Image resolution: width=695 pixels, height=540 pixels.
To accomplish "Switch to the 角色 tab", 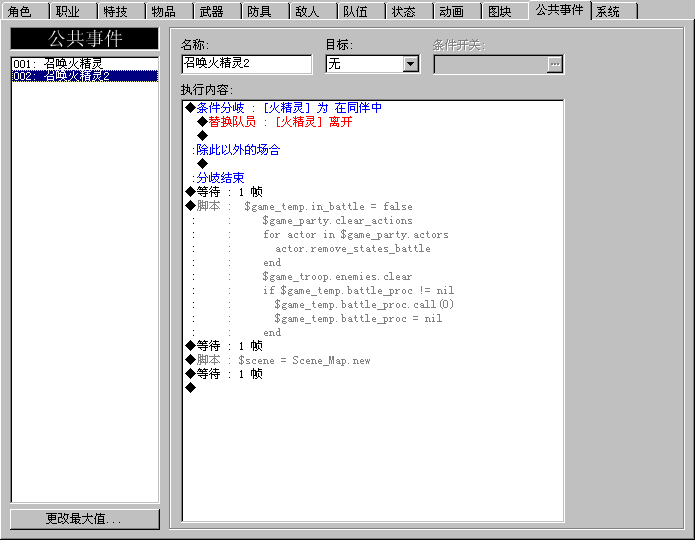I will [24, 11].
